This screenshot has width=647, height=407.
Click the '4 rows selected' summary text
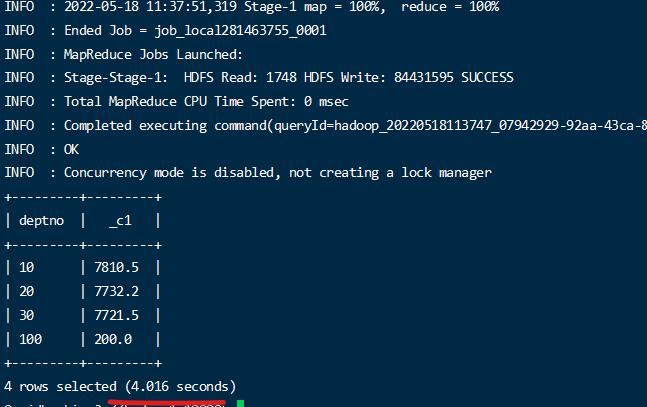click(x=62, y=386)
